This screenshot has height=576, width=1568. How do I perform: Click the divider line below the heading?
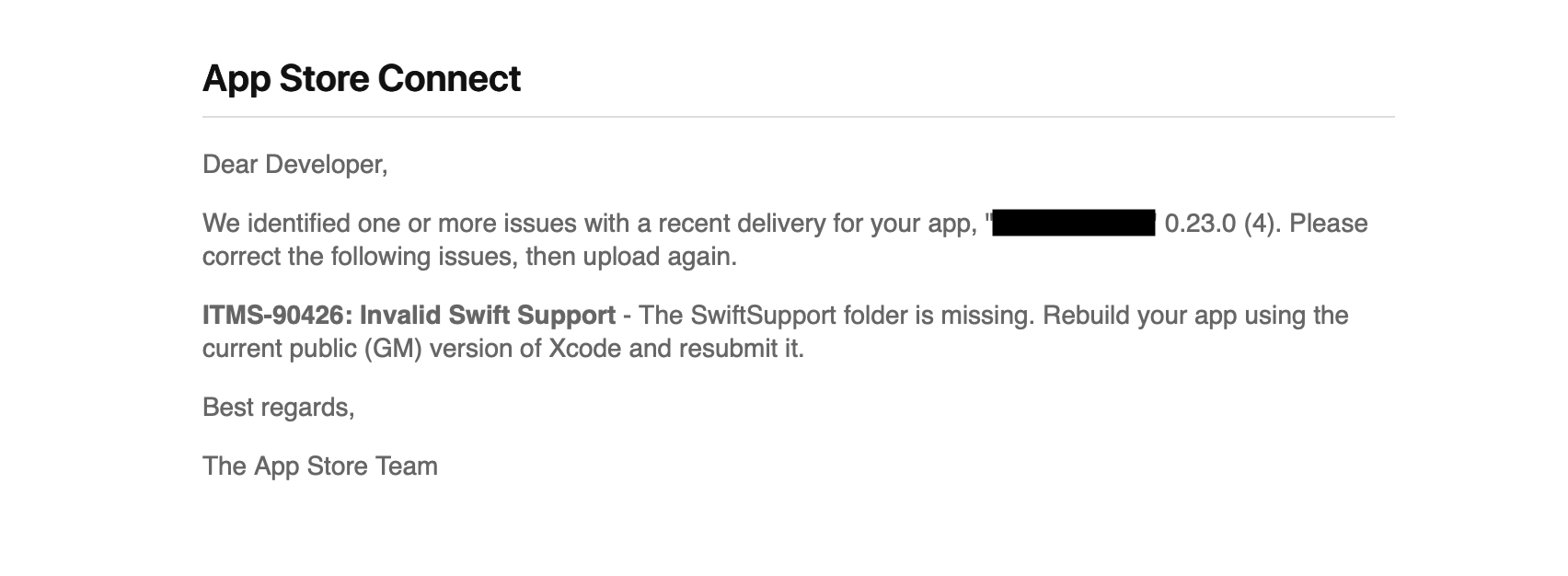pos(798,117)
